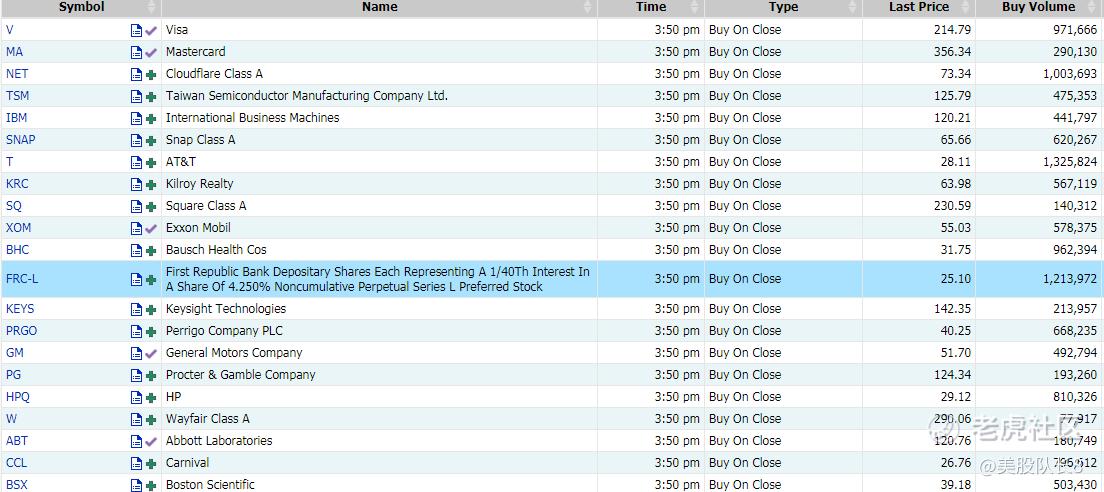1104x492 pixels.
Task: Select the last price 230.59 for Square
Action: click(x=951, y=206)
